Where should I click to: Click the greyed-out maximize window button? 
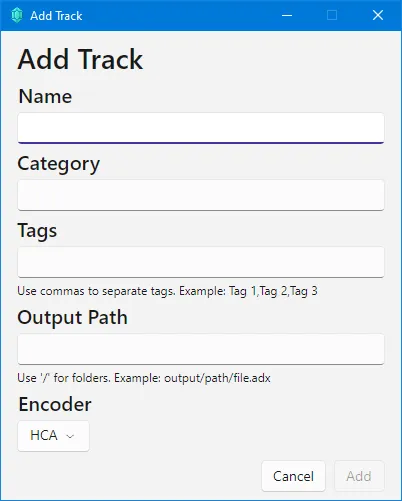332,15
